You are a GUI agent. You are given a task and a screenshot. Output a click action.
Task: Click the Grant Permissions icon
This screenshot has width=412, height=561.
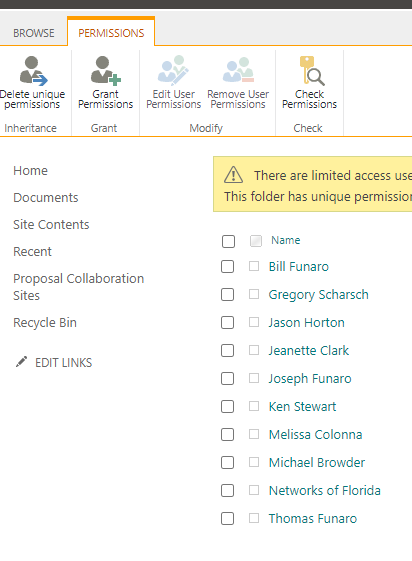tap(106, 71)
